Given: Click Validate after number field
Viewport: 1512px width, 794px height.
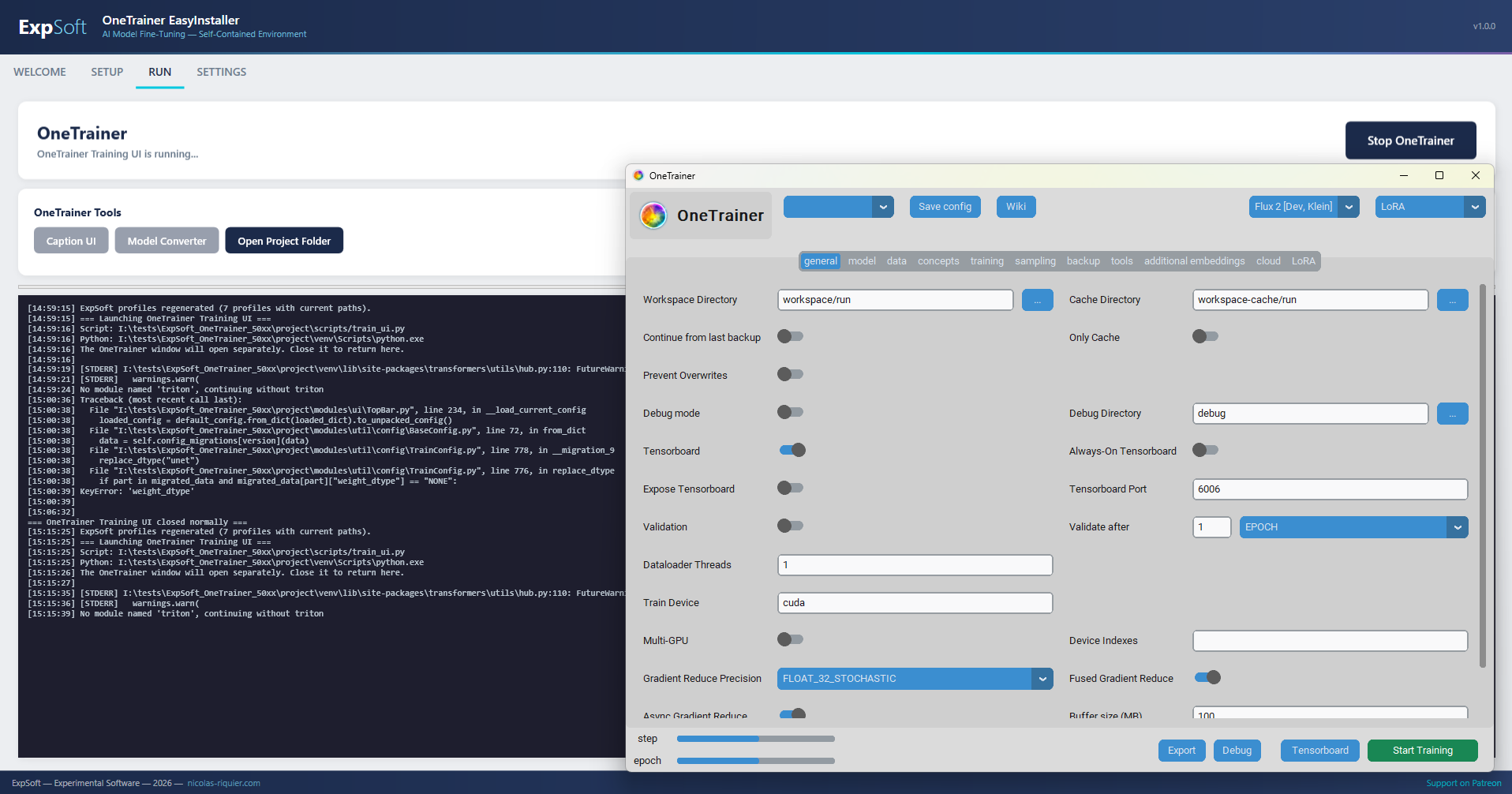Looking at the screenshot, I should 1211,527.
